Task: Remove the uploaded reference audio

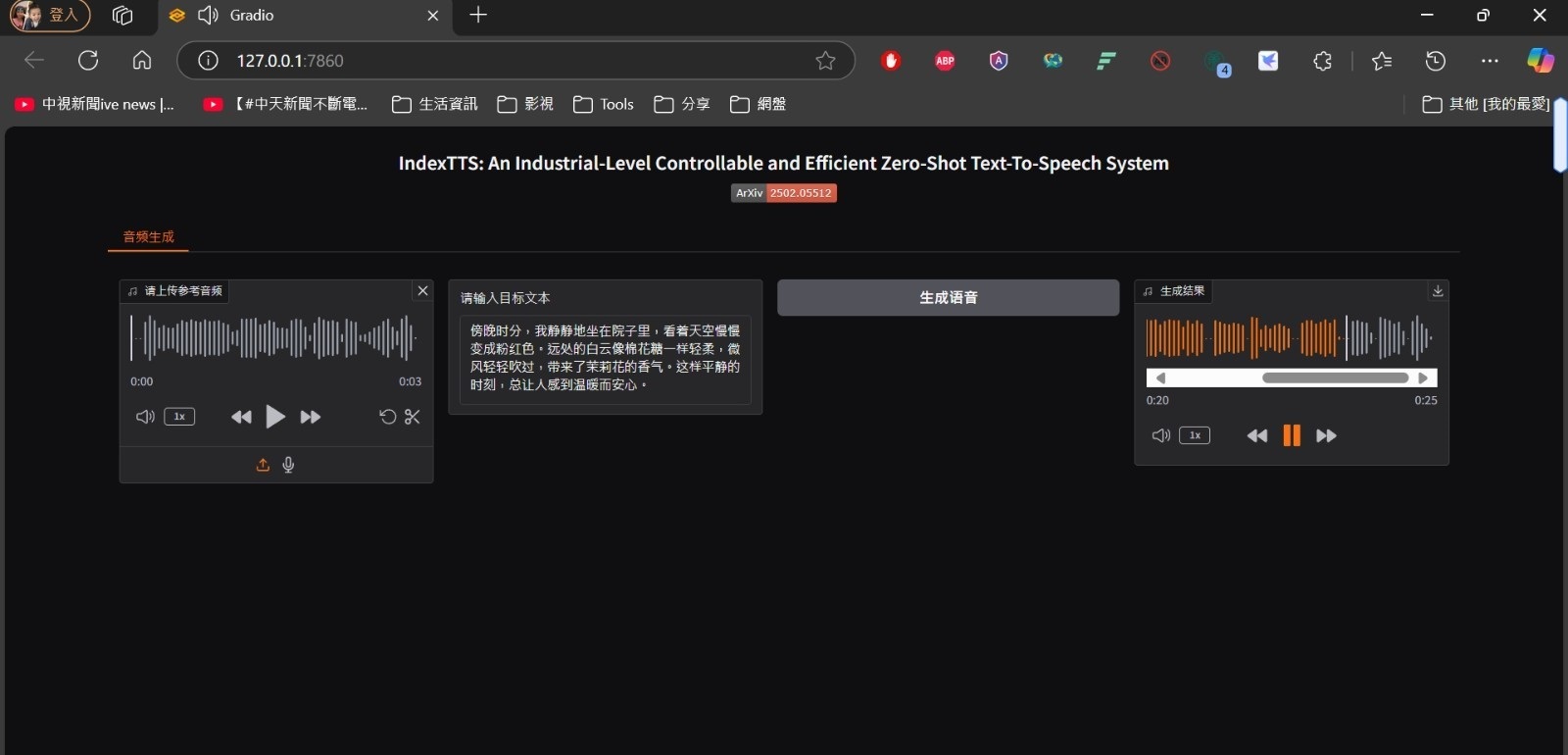Action: click(422, 290)
